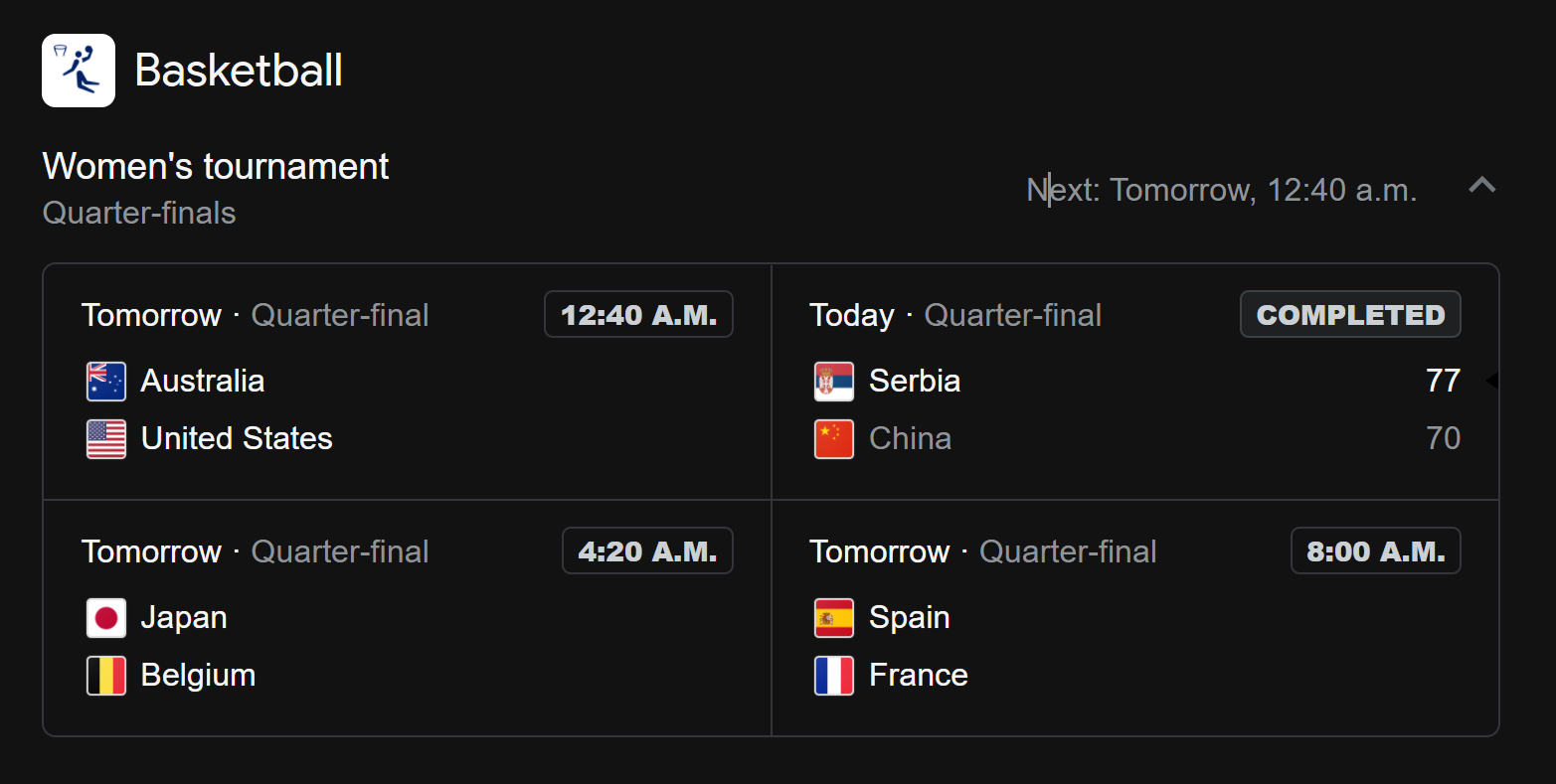1556x784 pixels.
Task: Click the Basketball title text
Action: 239,71
